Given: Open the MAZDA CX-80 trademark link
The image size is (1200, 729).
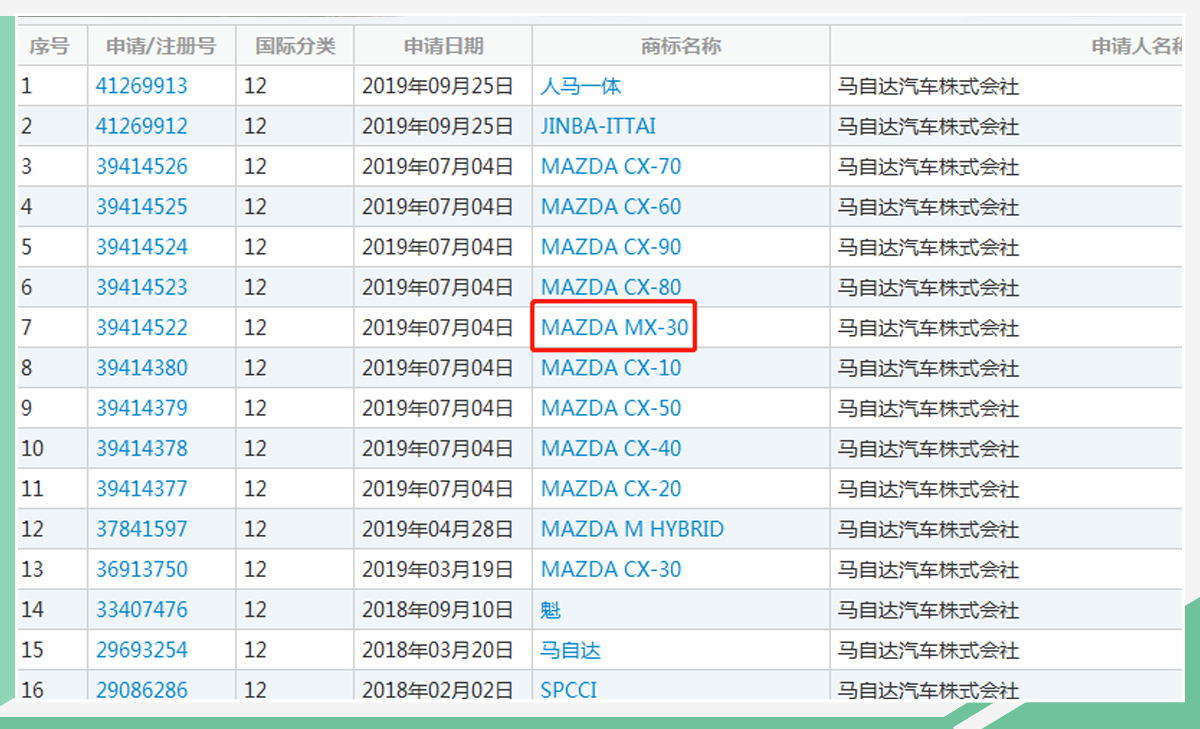Looking at the screenshot, I should 611,287.
